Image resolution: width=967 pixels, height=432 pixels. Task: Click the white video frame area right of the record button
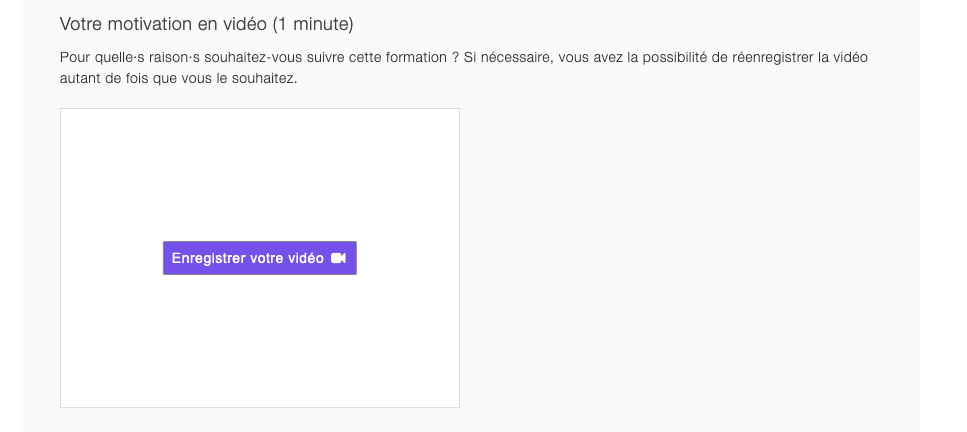coord(408,258)
